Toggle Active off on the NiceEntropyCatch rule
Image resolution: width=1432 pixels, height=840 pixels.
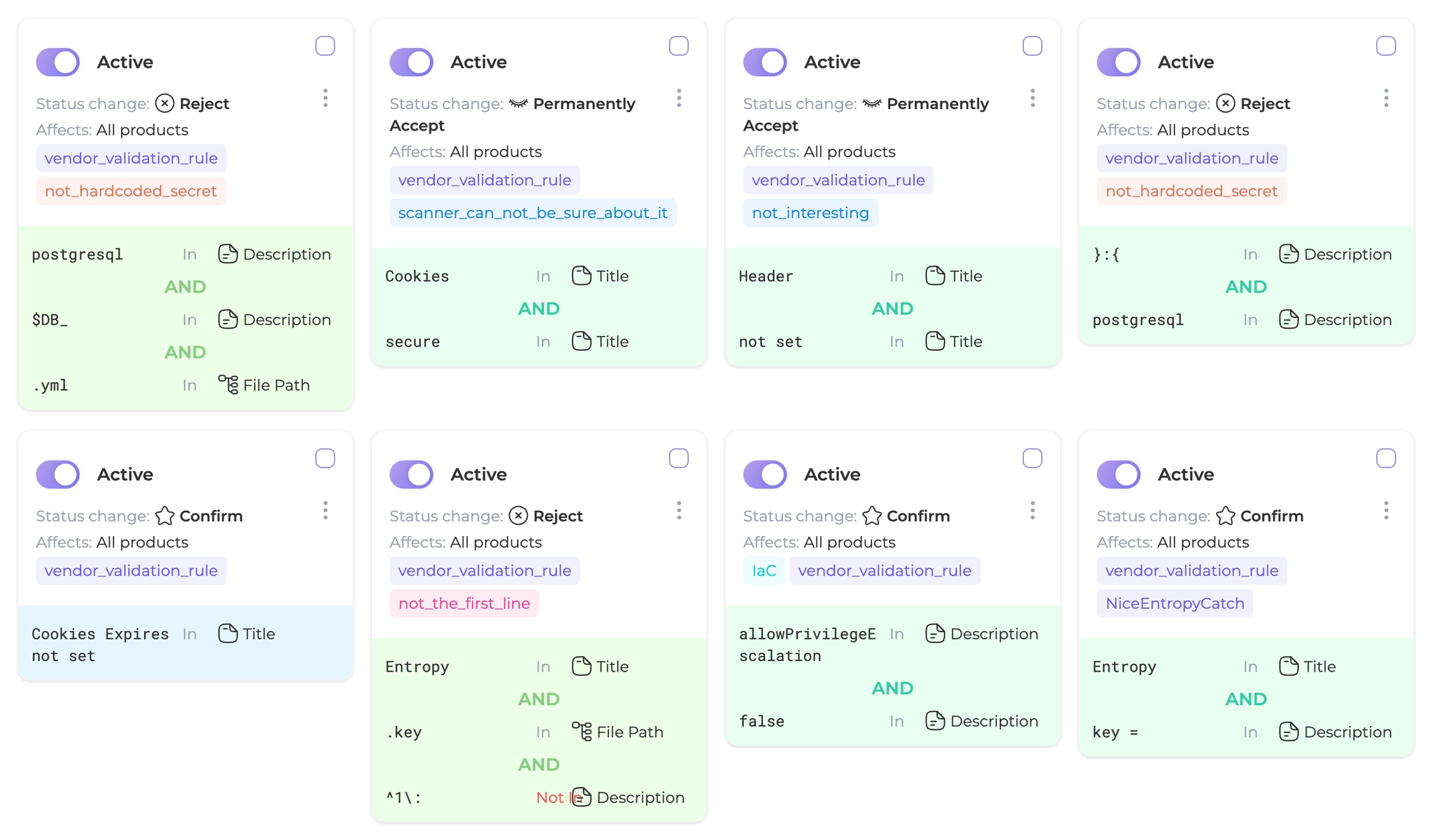1119,474
